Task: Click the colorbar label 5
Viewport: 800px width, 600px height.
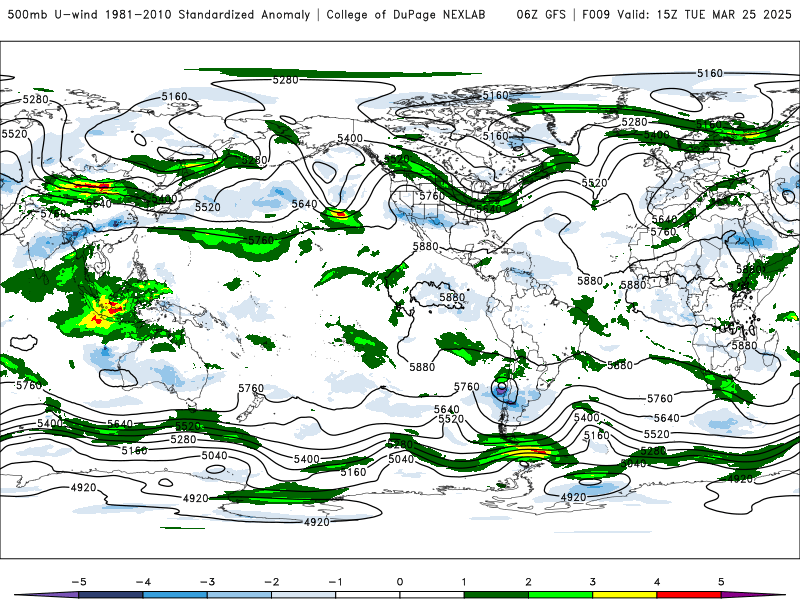Action: point(721,582)
